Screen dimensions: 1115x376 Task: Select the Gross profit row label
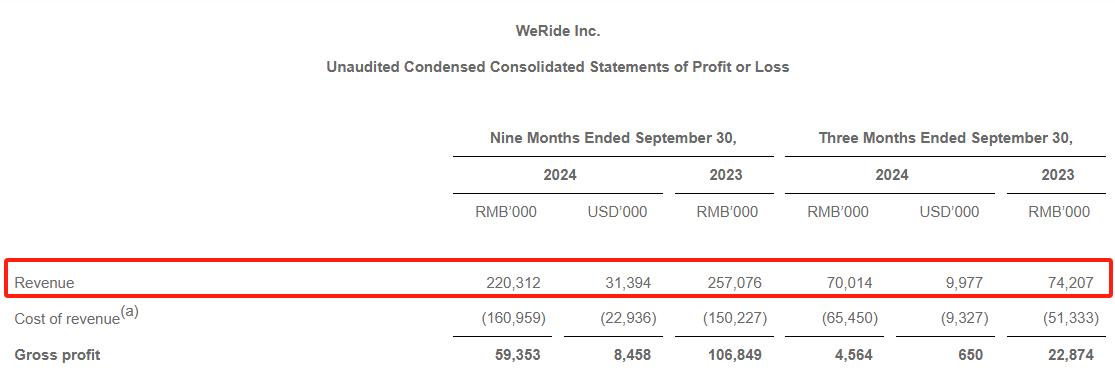(x=57, y=355)
